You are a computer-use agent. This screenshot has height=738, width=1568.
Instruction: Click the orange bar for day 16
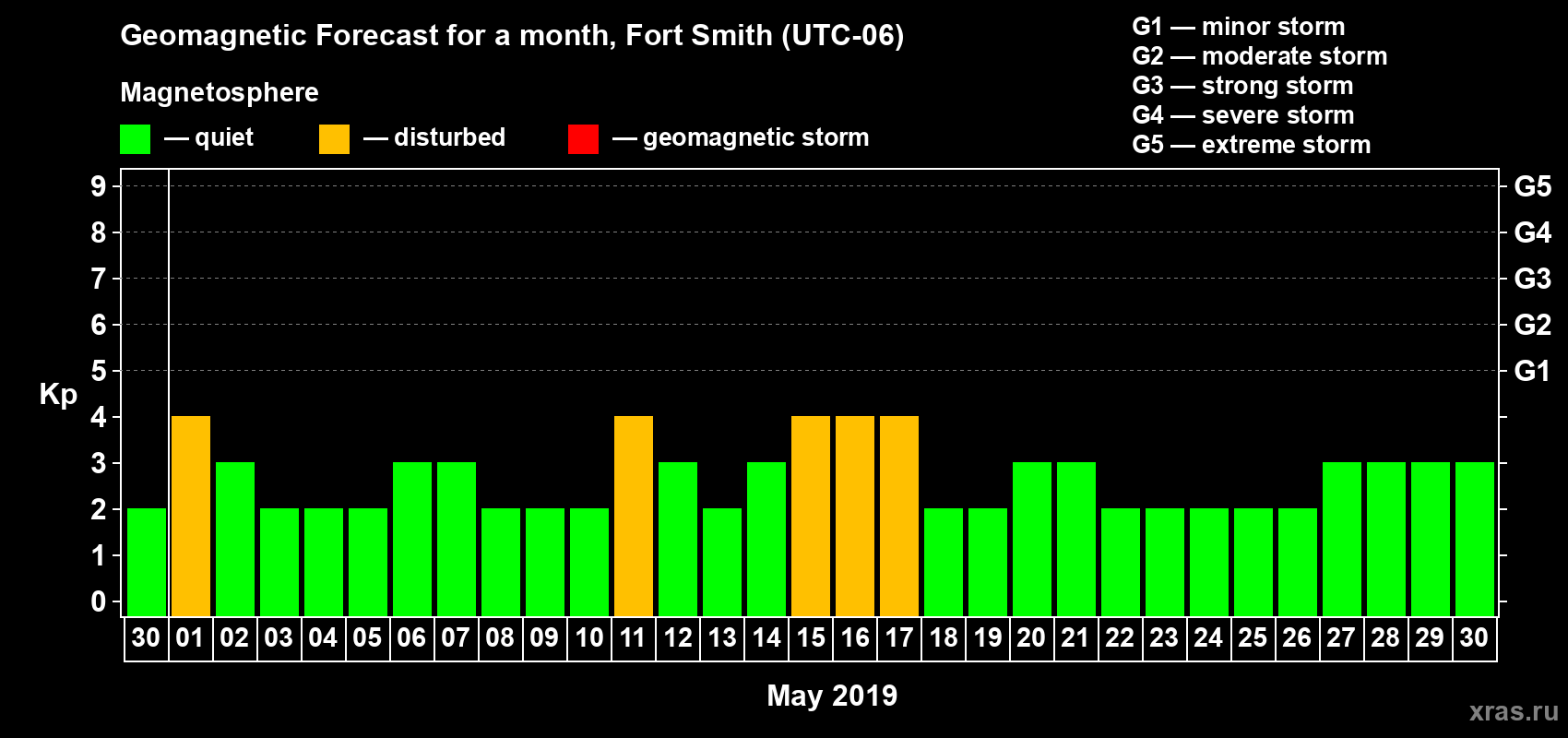(x=855, y=516)
